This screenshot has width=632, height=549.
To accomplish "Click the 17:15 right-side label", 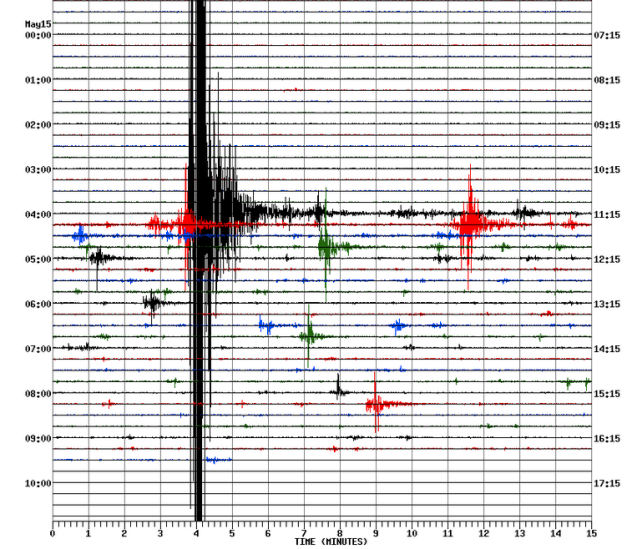I will 607,483.
